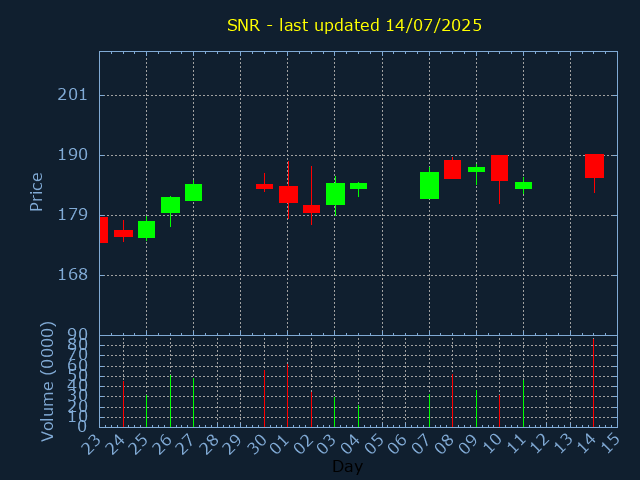Click the day axis label '03'

327,444
